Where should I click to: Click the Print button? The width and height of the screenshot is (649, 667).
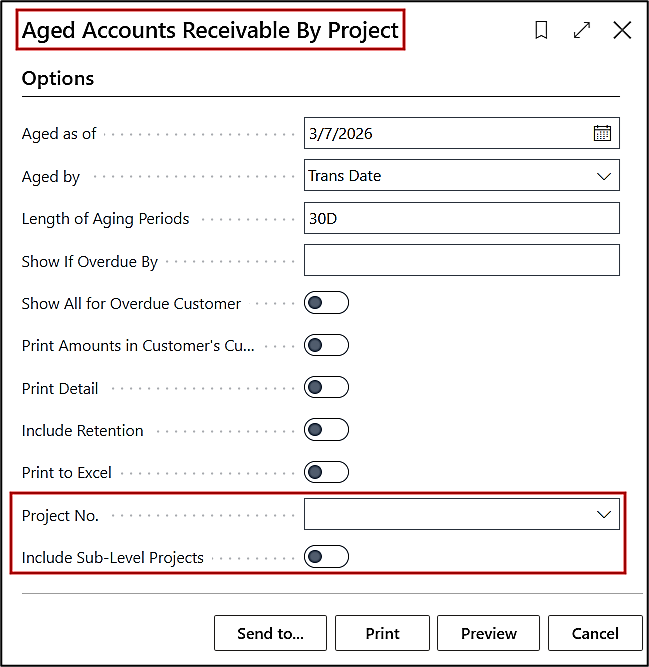(382, 633)
